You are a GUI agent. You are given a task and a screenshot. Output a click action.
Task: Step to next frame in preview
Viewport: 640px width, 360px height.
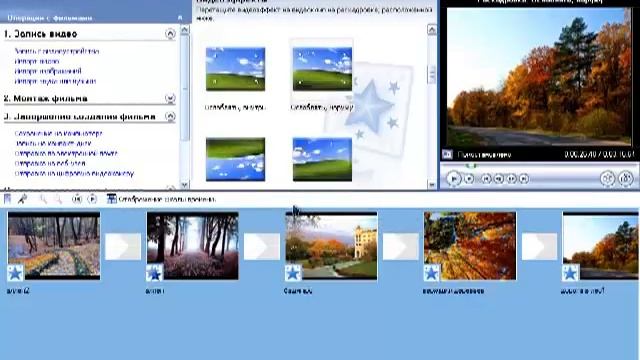click(511, 178)
